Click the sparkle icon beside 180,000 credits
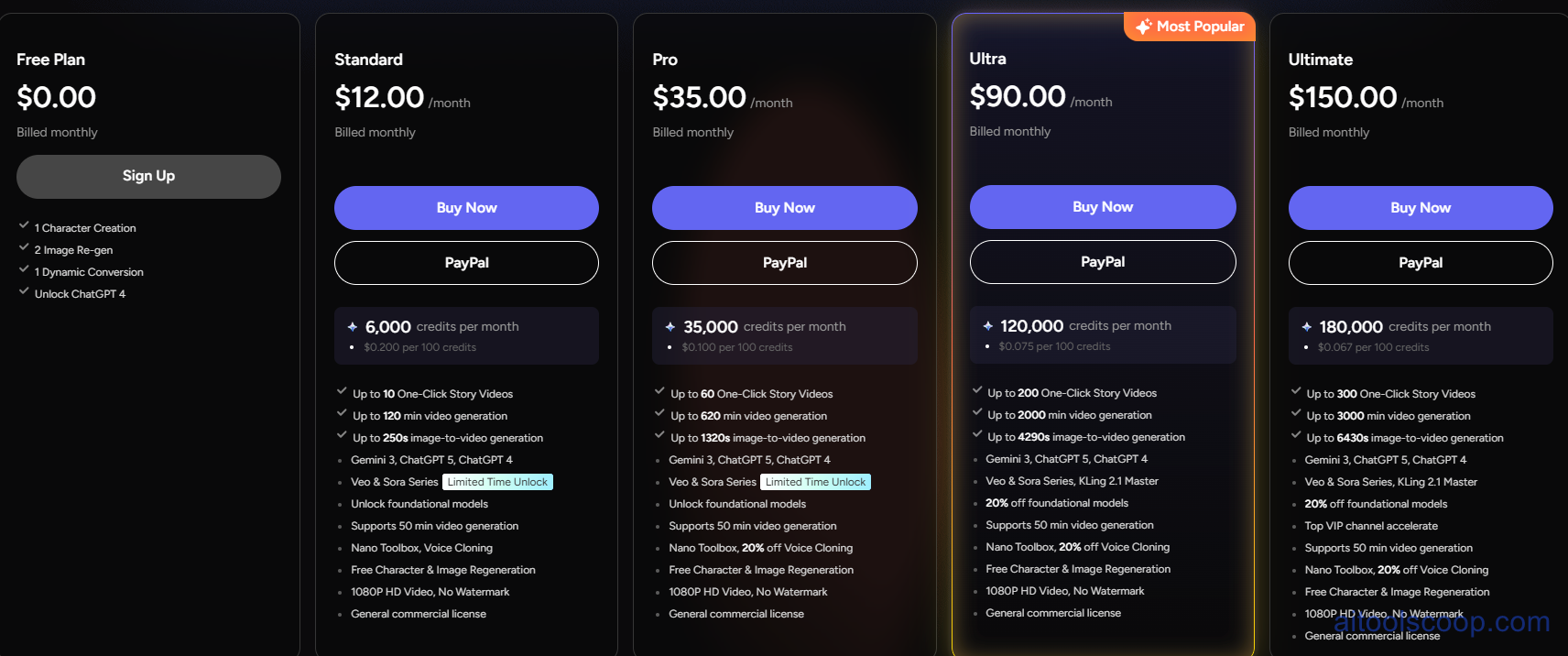 point(1308,326)
